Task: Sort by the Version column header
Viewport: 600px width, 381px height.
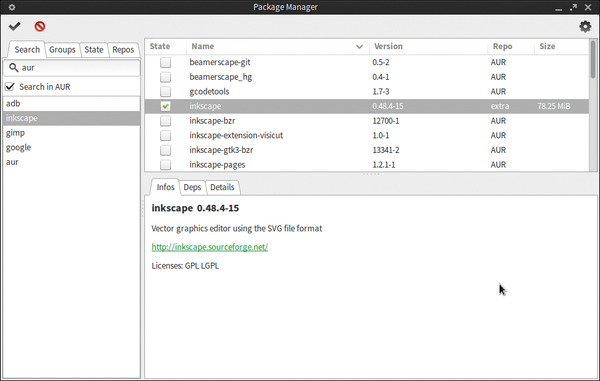Action: (x=428, y=46)
